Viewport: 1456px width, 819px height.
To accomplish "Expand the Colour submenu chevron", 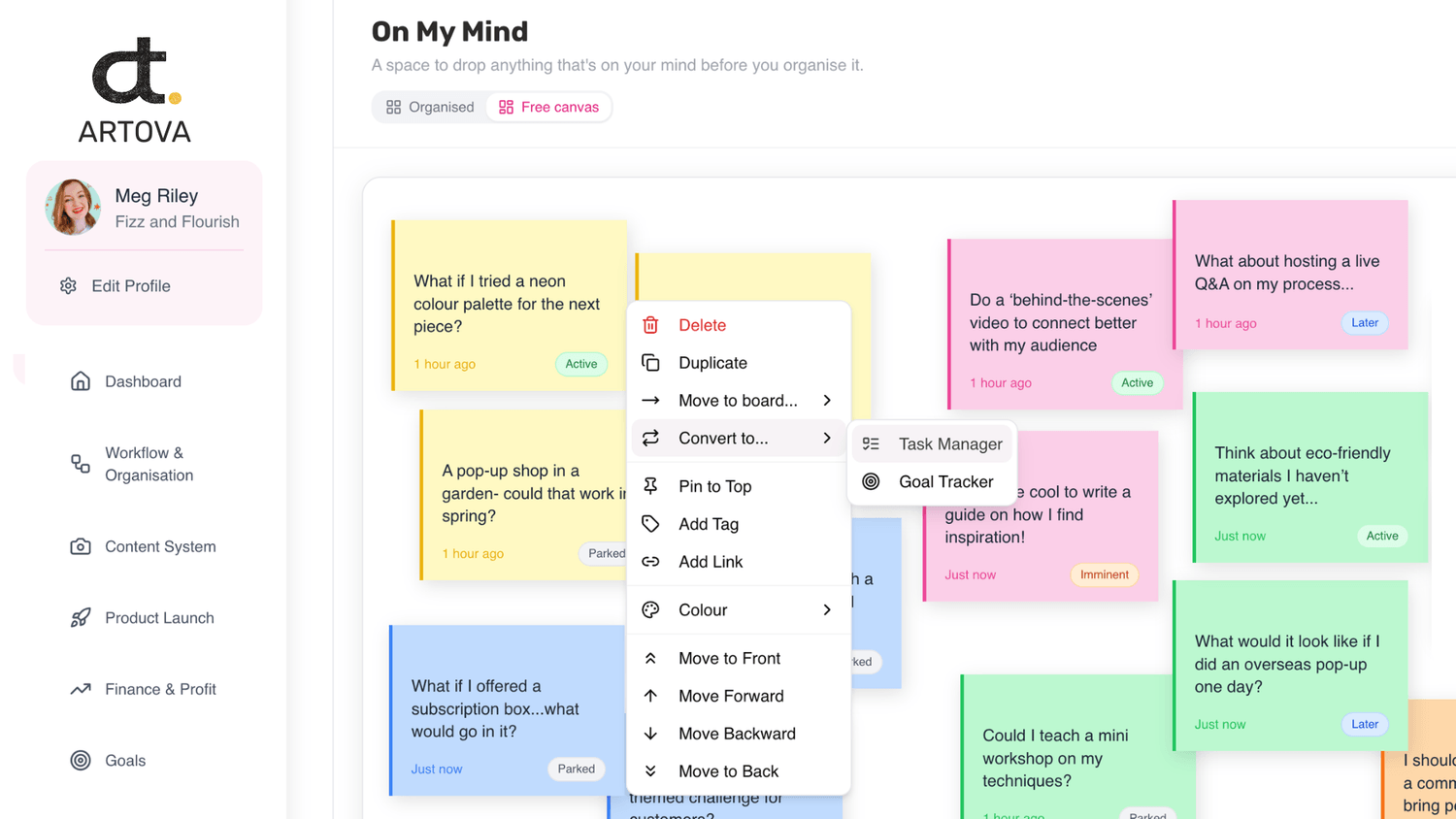I will pos(827,610).
